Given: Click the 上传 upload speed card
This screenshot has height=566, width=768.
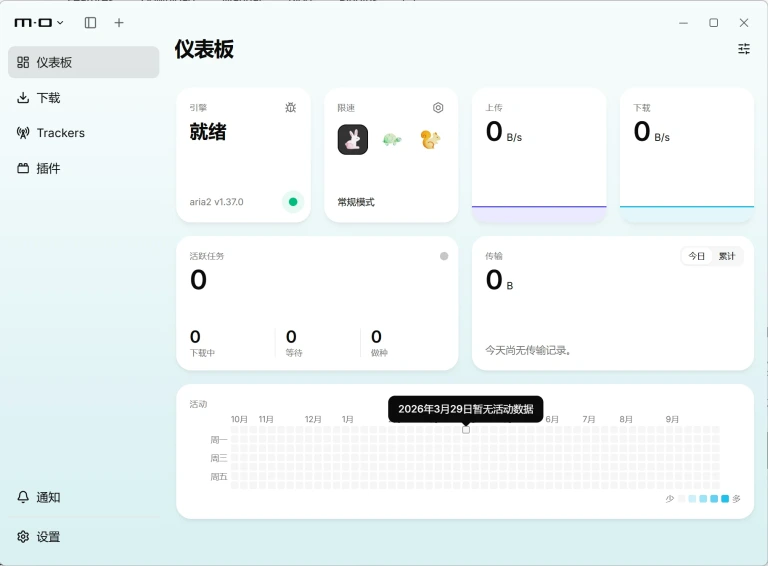Looking at the screenshot, I should [539, 155].
